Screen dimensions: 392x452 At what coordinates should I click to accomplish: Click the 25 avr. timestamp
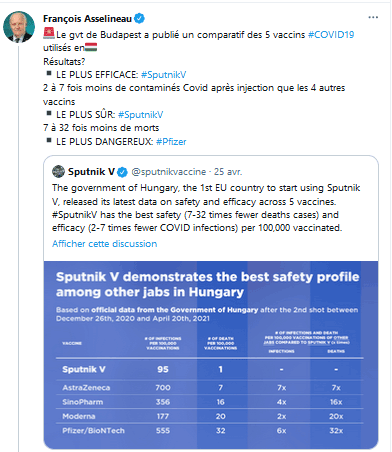point(228,172)
